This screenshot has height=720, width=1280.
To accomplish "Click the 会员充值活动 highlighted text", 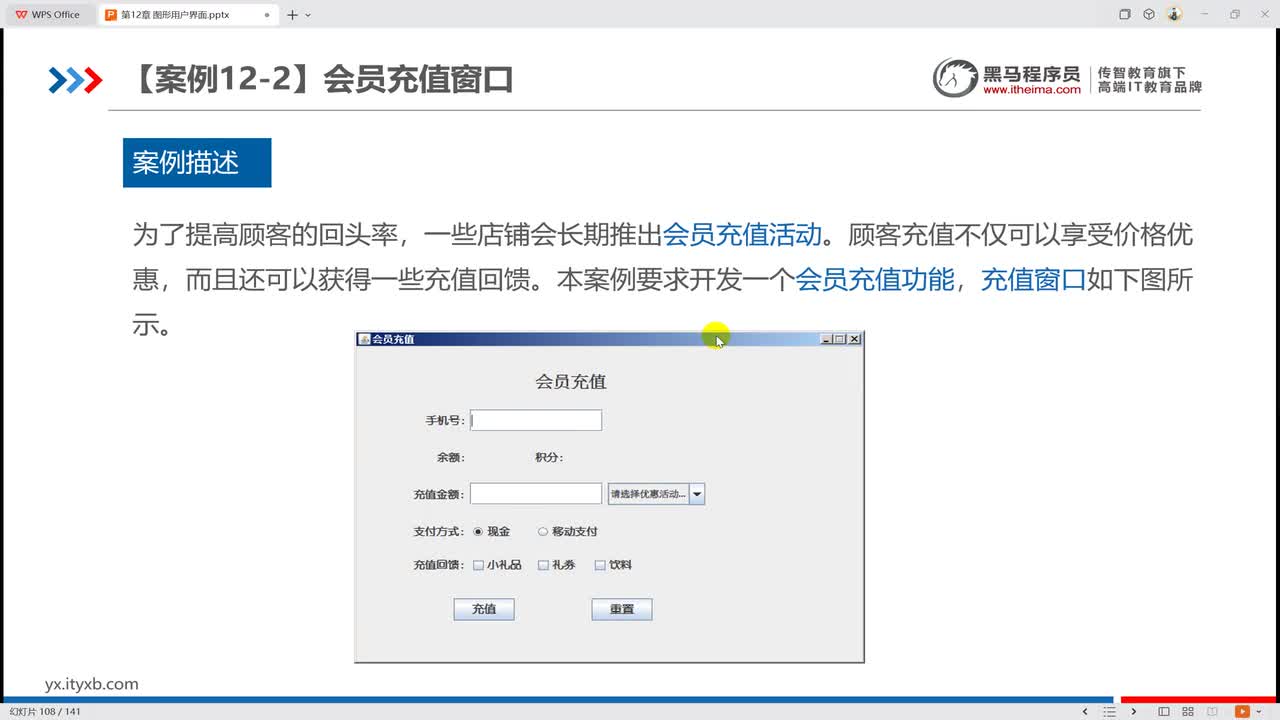I will [x=742, y=235].
